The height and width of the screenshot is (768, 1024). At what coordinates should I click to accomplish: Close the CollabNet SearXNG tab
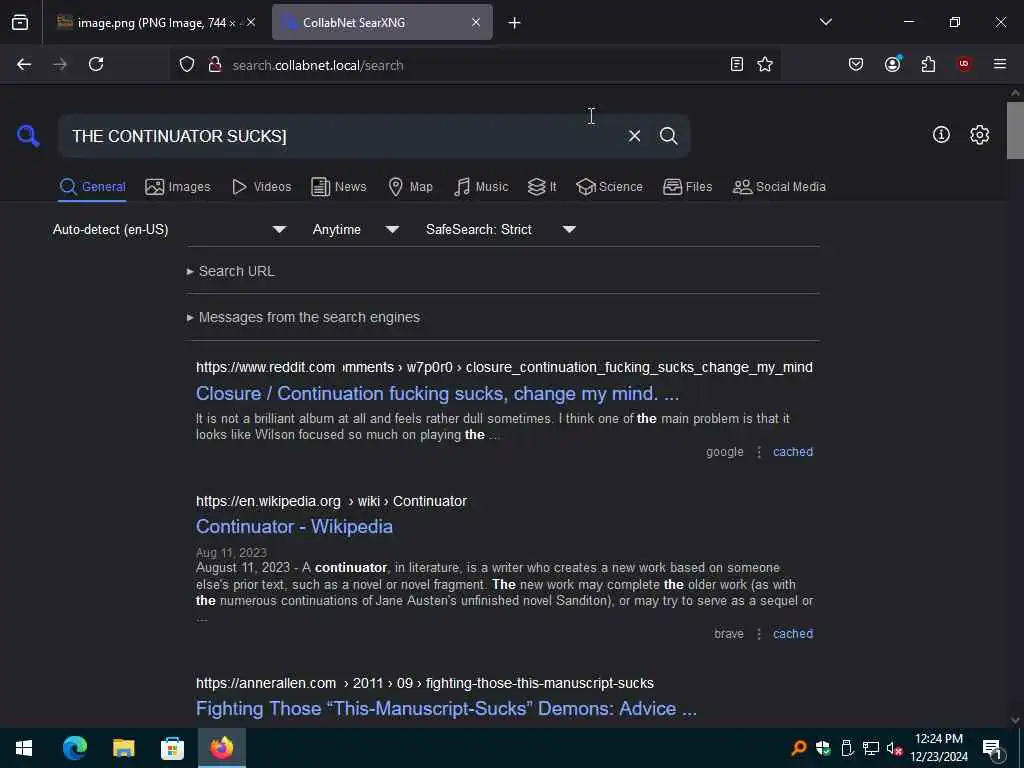476,22
